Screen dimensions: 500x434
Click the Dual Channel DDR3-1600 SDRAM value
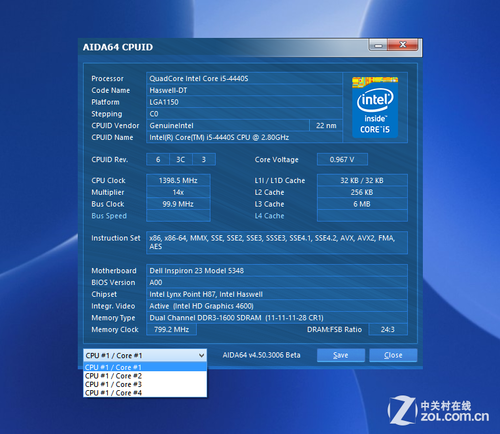[x=277, y=318]
